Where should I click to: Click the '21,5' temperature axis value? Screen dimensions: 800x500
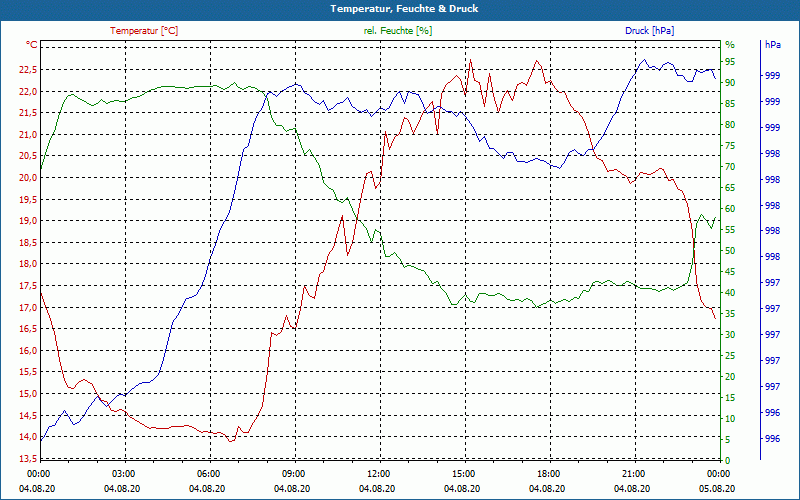(28, 113)
